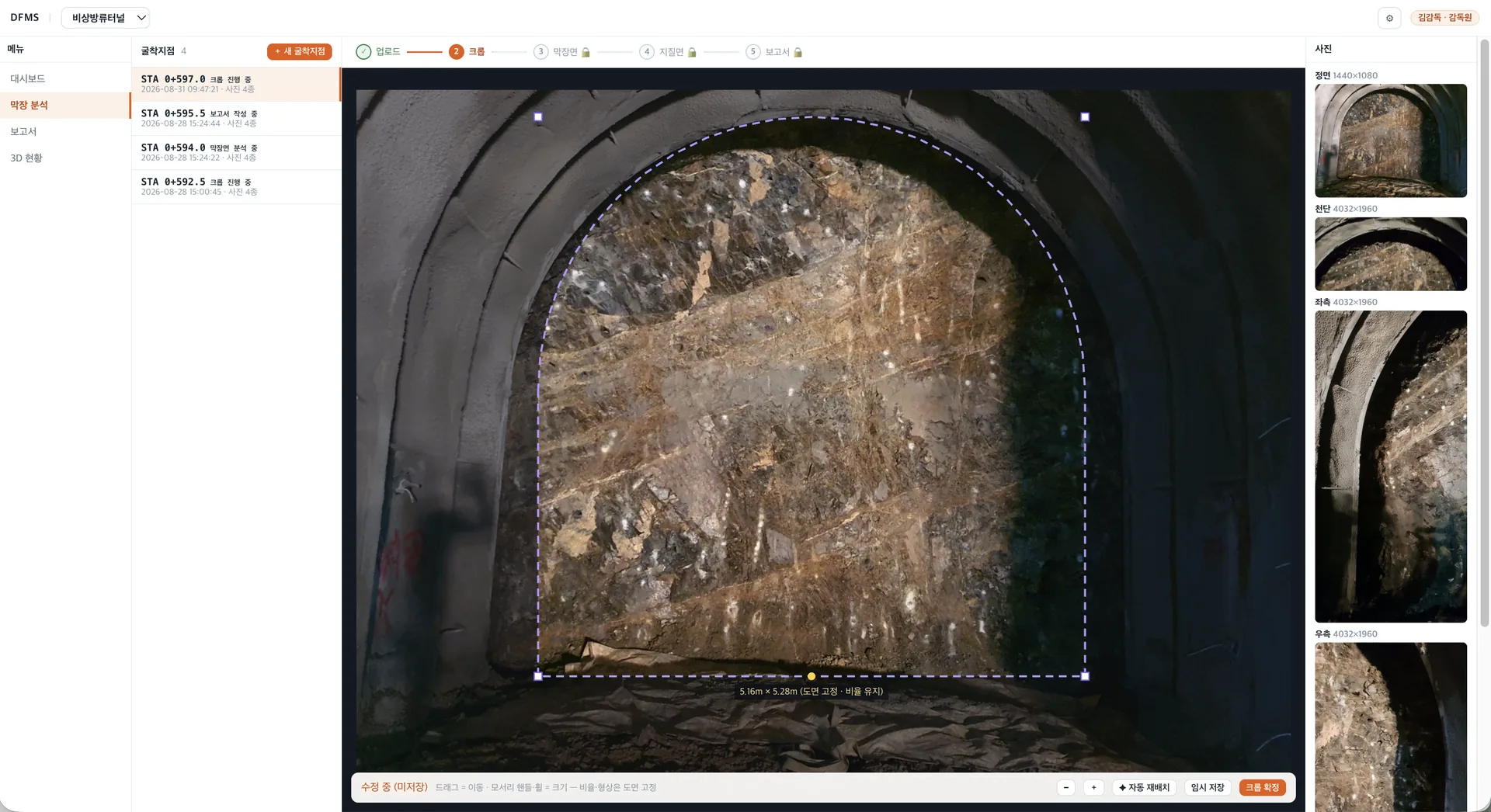Open the 김감독 · 감독원 user badge
The width and height of the screenshot is (1491, 812).
1444,18
